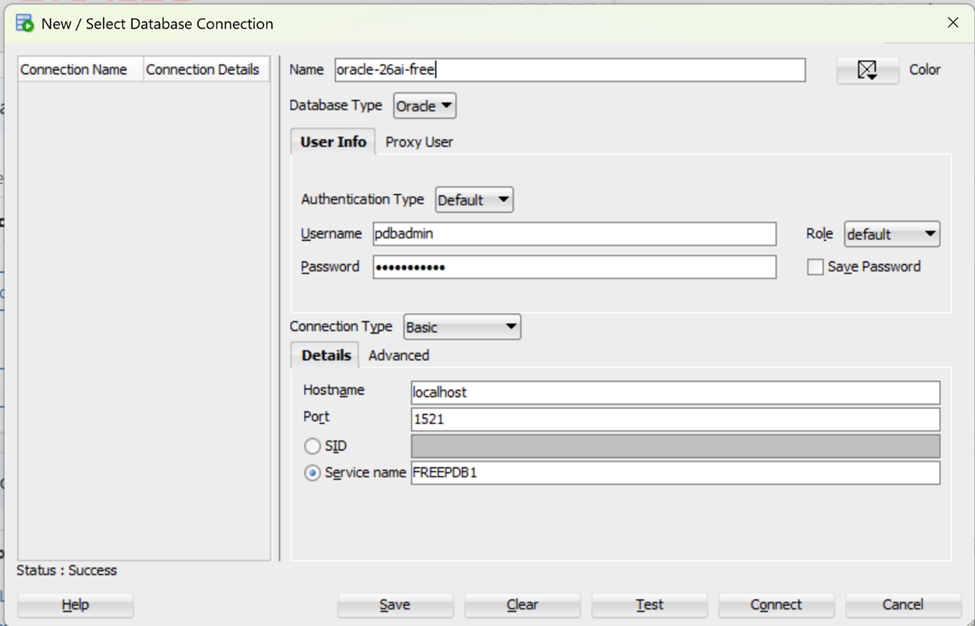Switch to the Proxy User tab

pyautogui.click(x=418, y=141)
